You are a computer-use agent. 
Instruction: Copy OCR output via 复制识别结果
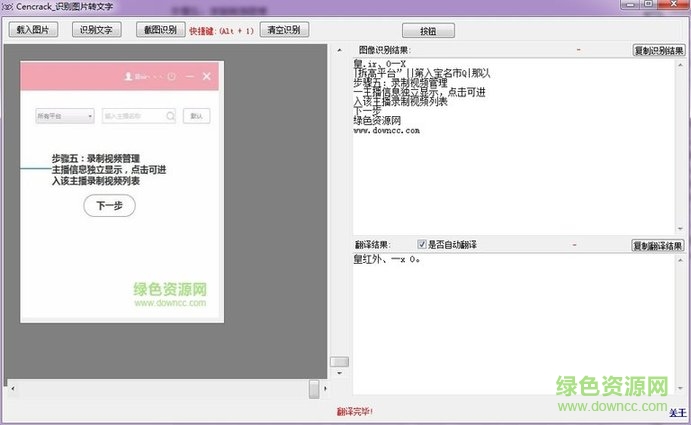click(658, 50)
